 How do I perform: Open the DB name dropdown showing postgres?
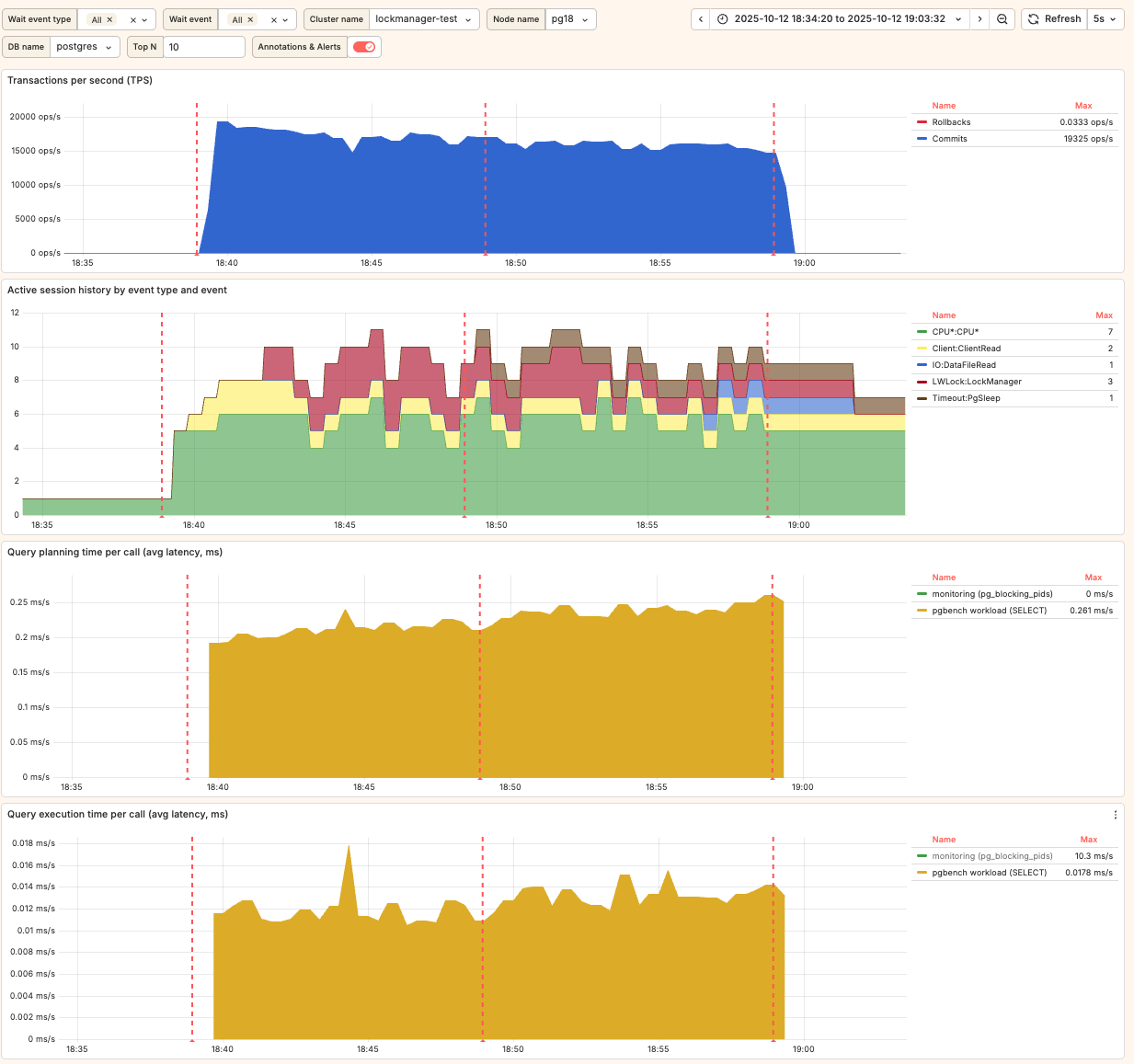(85, 47)
